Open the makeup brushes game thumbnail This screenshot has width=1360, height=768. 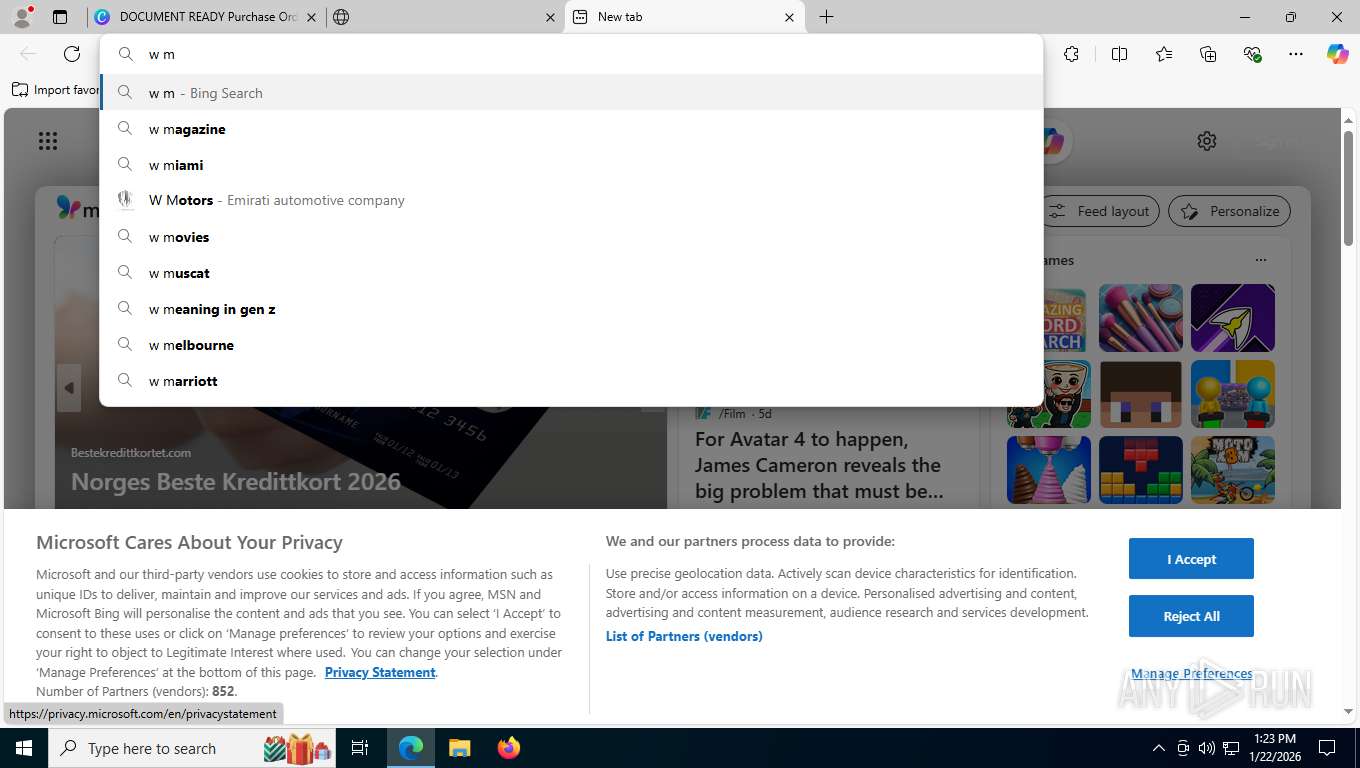[1141, 318]
